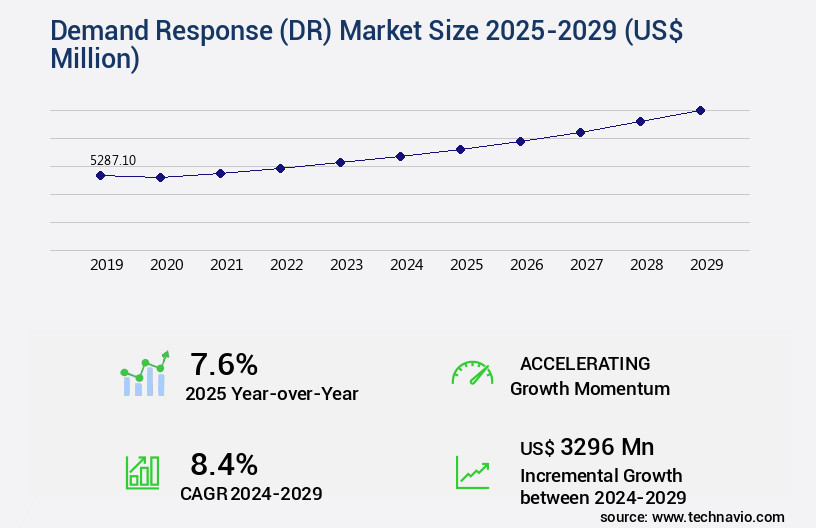Click the 8.4% CAGR value
816x528 pixels.
click(x=224, y=464)
